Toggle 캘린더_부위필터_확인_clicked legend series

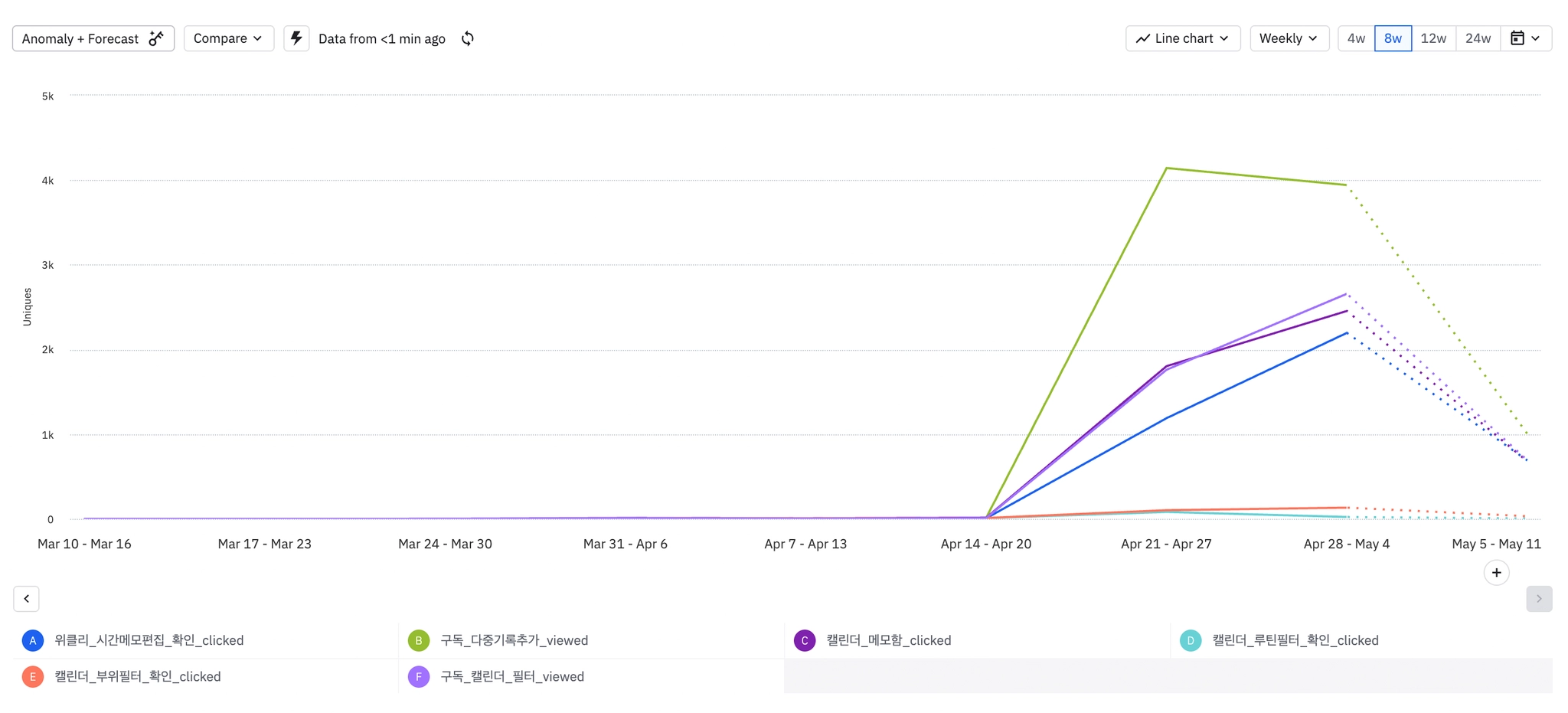pyautogui.click(x=138, y=676)
